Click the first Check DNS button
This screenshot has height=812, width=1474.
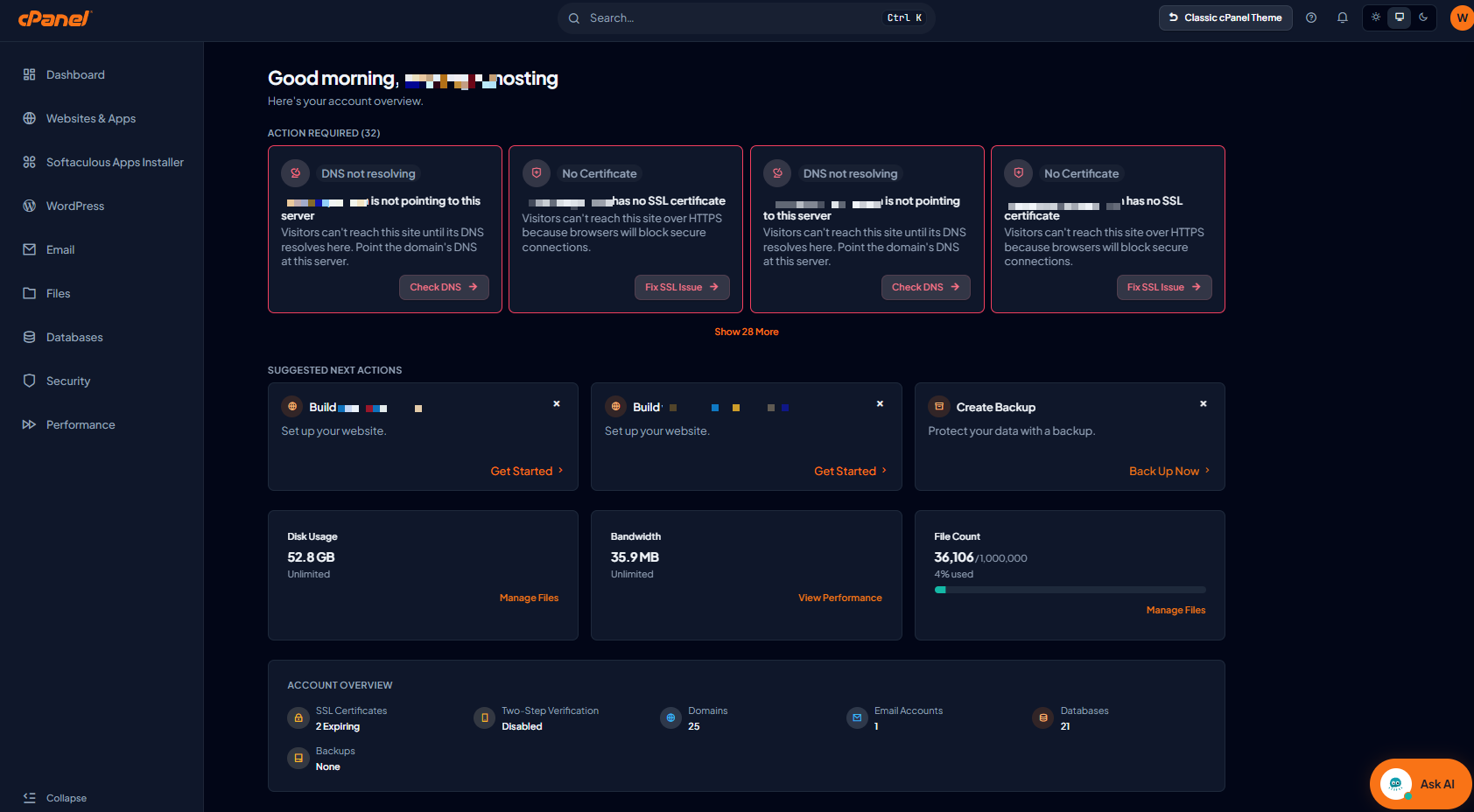(x=444, y=287)
